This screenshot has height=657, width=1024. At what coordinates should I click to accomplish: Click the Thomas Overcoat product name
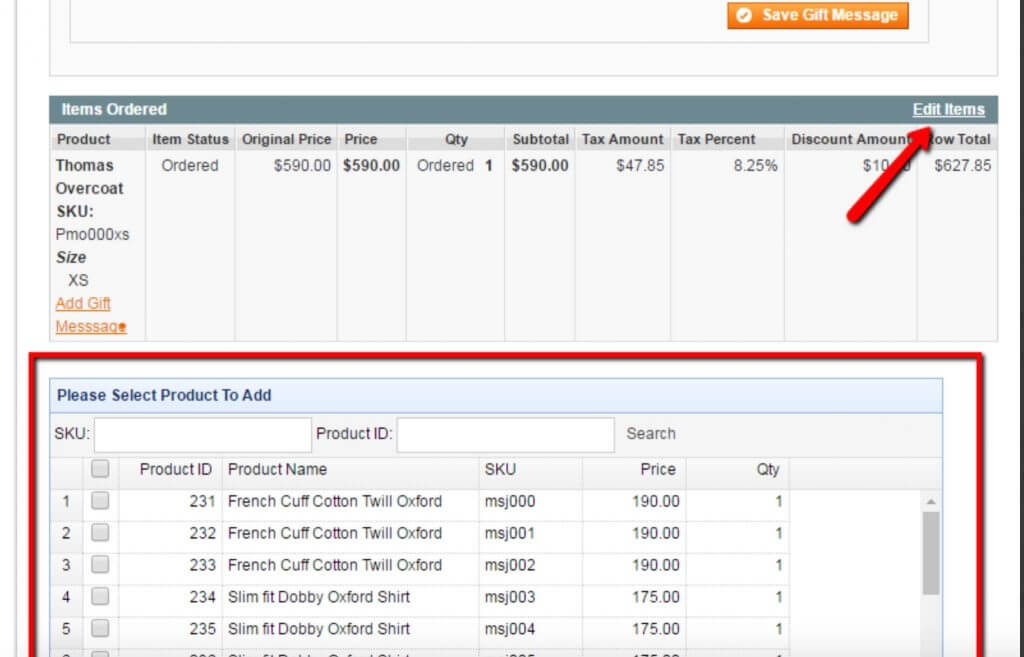[x=89, y=177]
